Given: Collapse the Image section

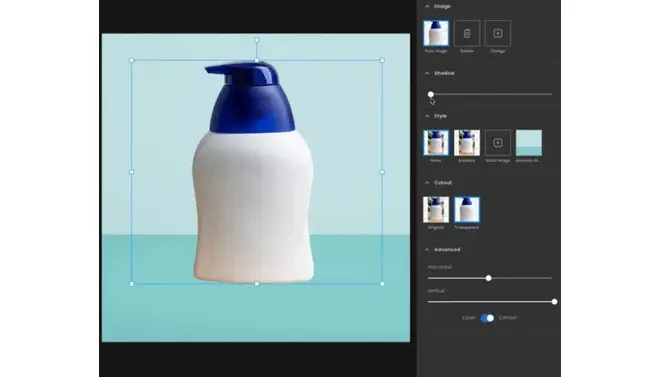Looking at the screenshot, I should pos(427,6).
